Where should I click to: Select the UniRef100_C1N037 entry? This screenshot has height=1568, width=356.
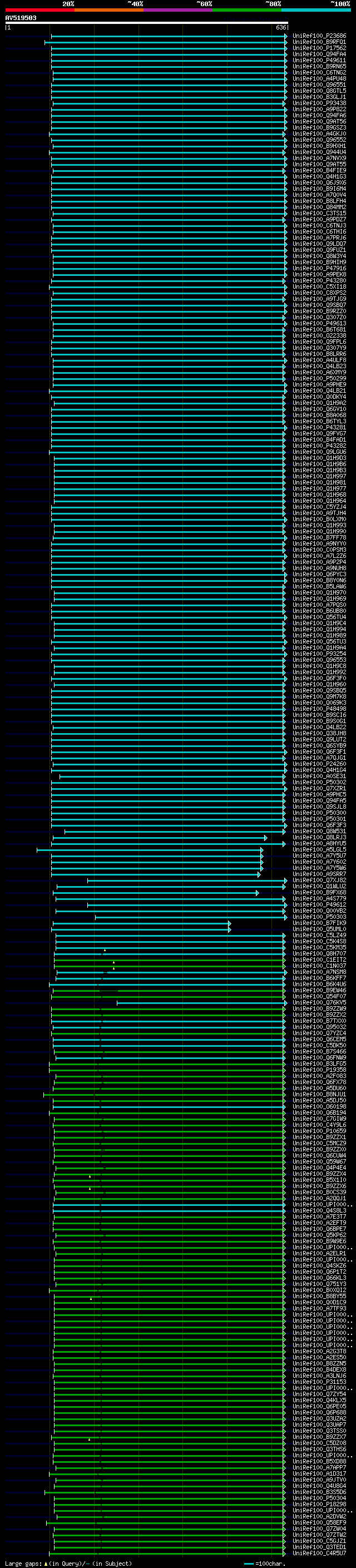(319, 966)
